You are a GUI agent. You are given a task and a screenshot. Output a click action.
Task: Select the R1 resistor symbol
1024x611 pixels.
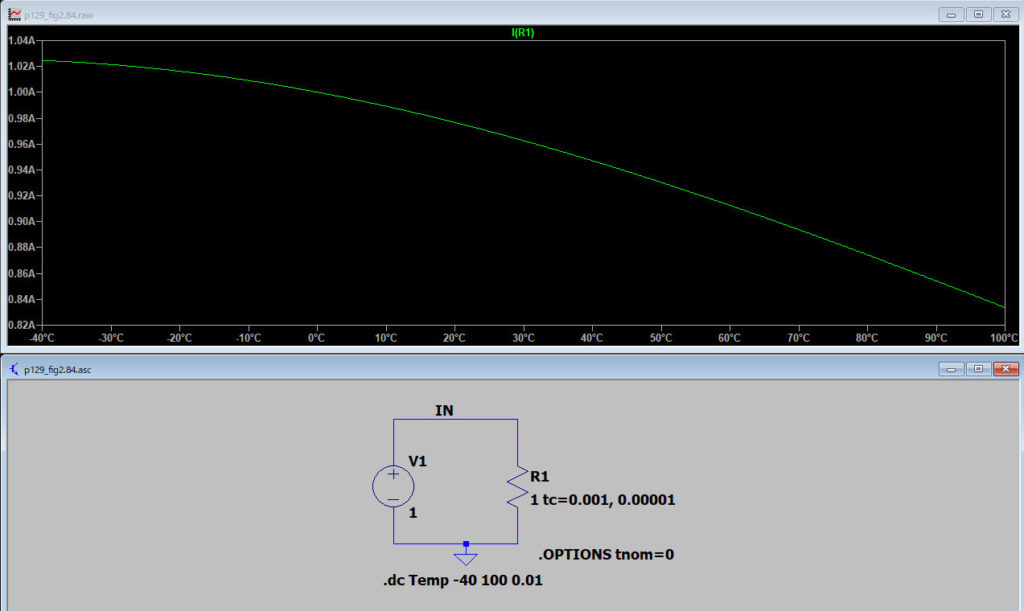[x=517, y=486]
